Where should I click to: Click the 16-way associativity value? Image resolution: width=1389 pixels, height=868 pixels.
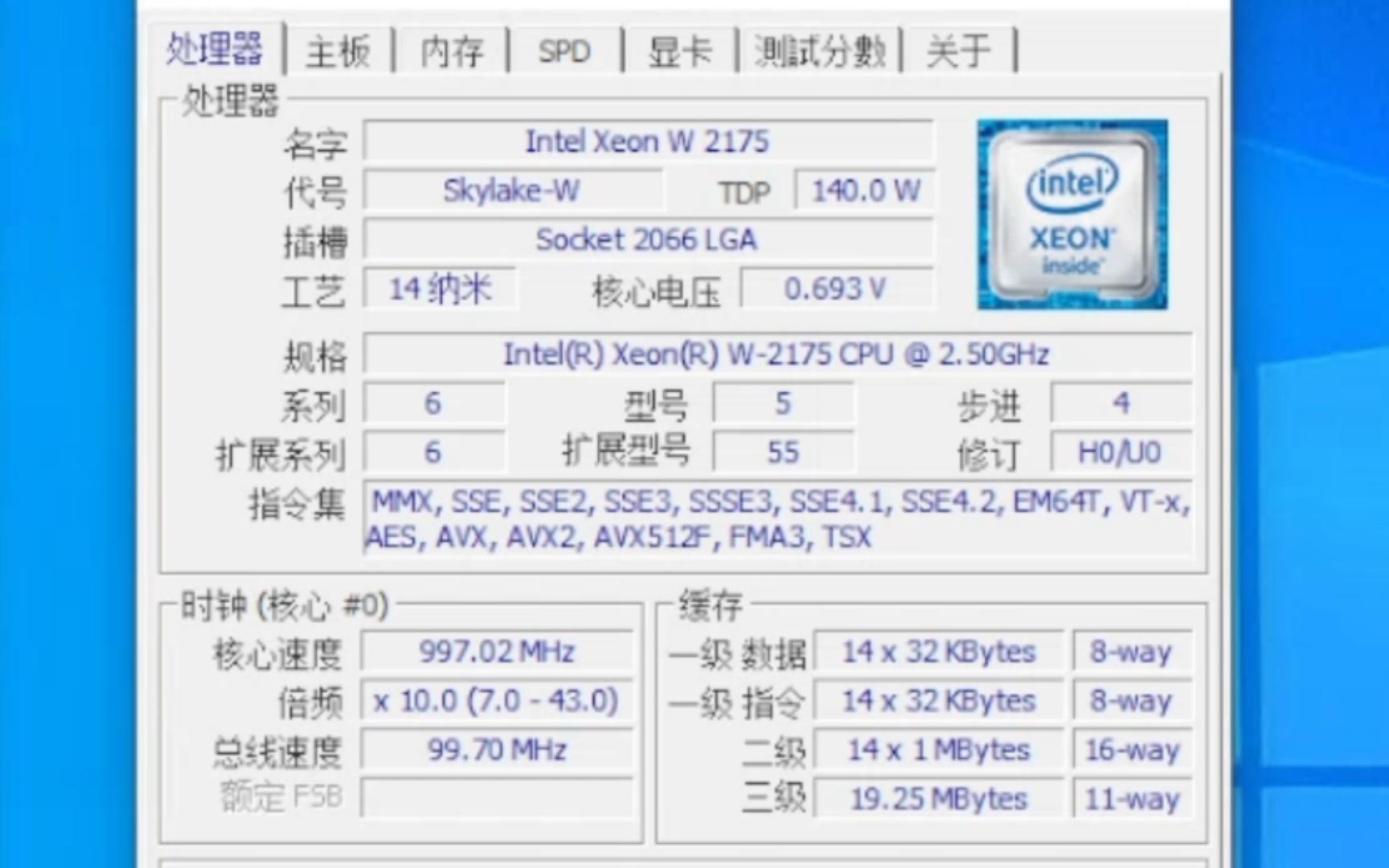point(1132,750)
